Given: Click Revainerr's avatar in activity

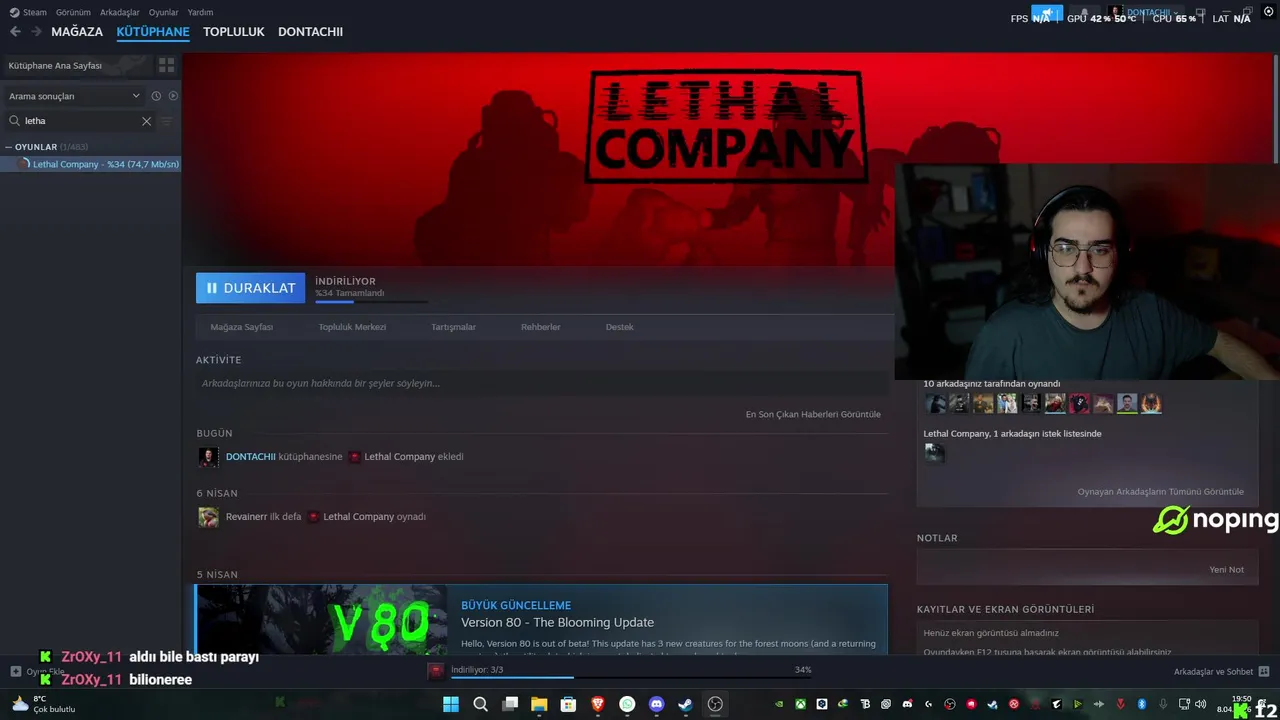Looking at the screenshot, I should tap(208, 517).
